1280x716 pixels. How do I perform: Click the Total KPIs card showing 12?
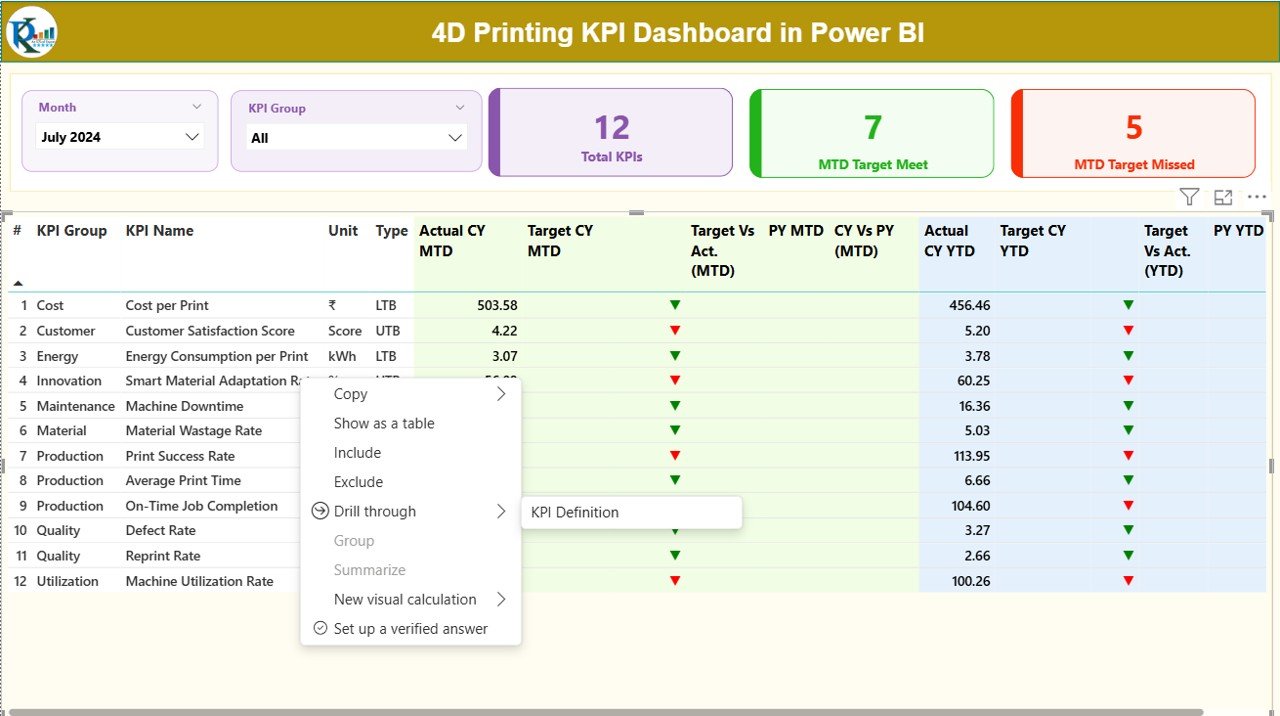[610, 133]
